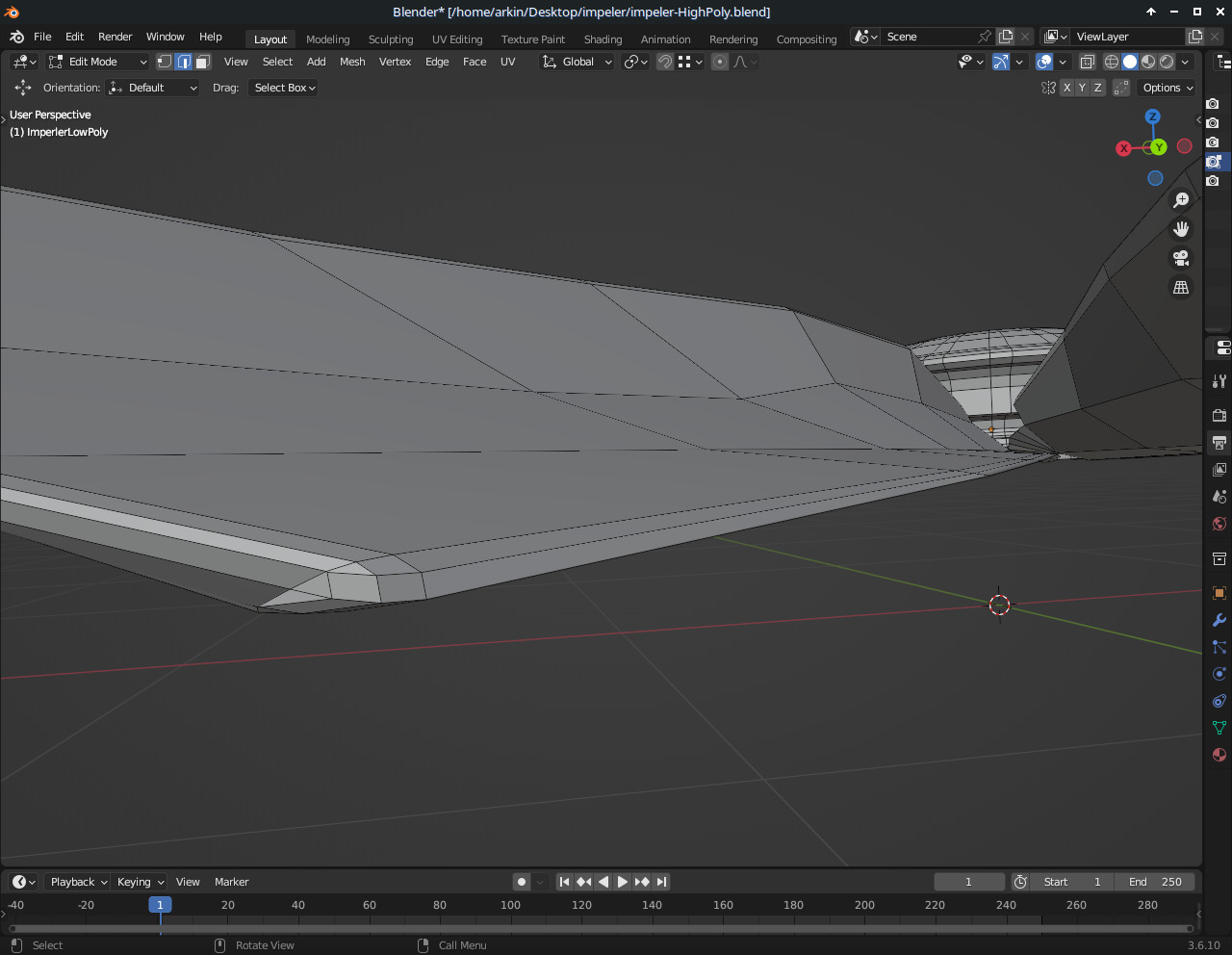1232x955 pixels.
Task: Open the snapping options dropdown
Action: point(691,62)
